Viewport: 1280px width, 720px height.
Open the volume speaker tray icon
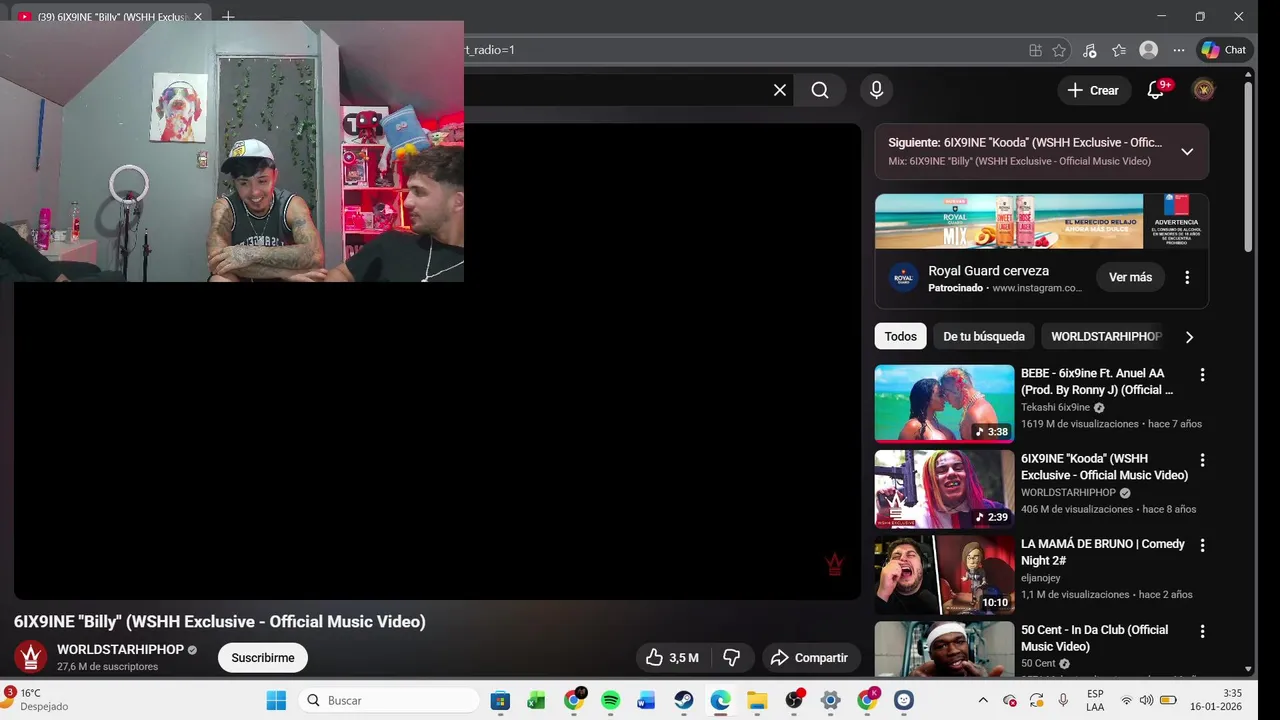tap(1146, 700)
